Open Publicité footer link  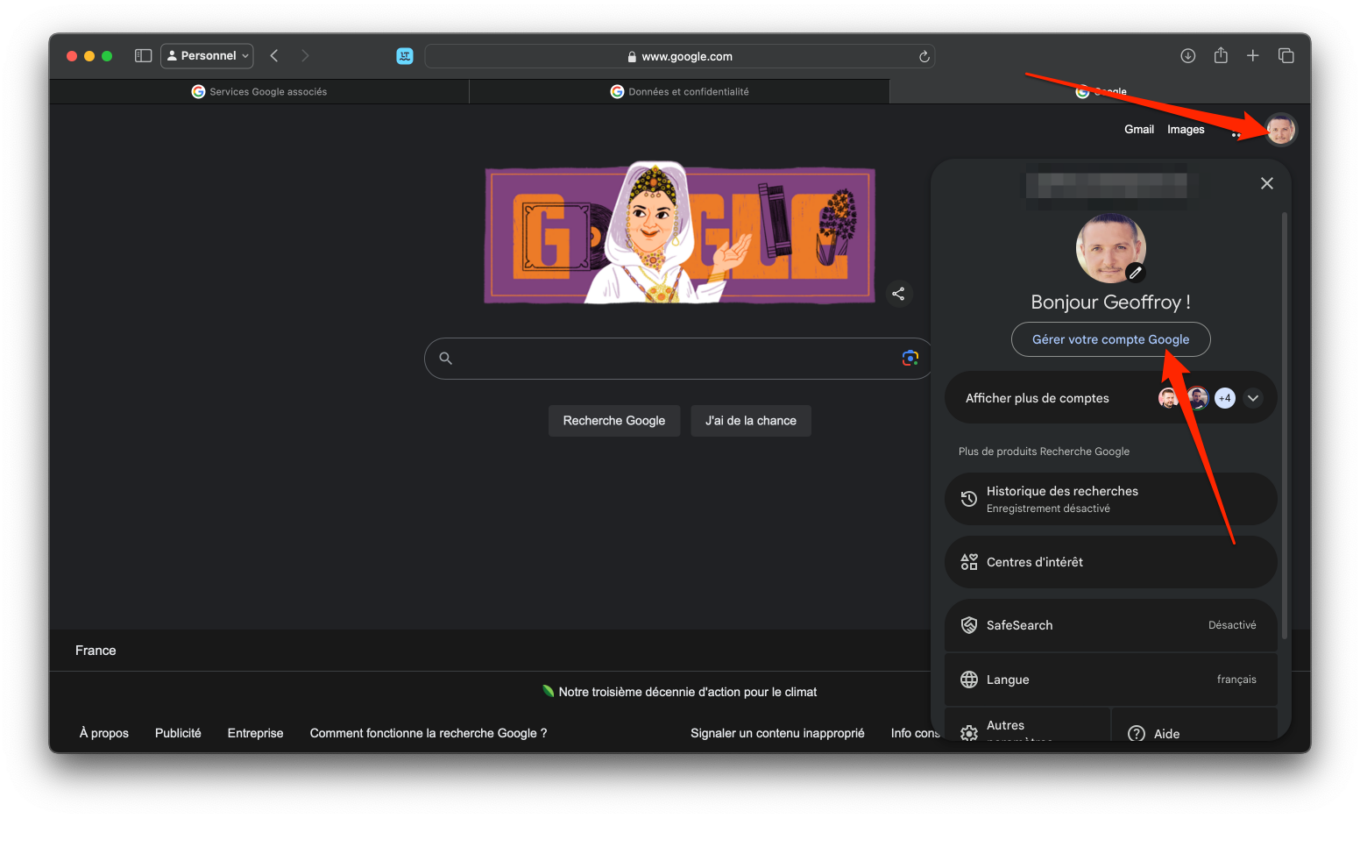coord(178,733)
